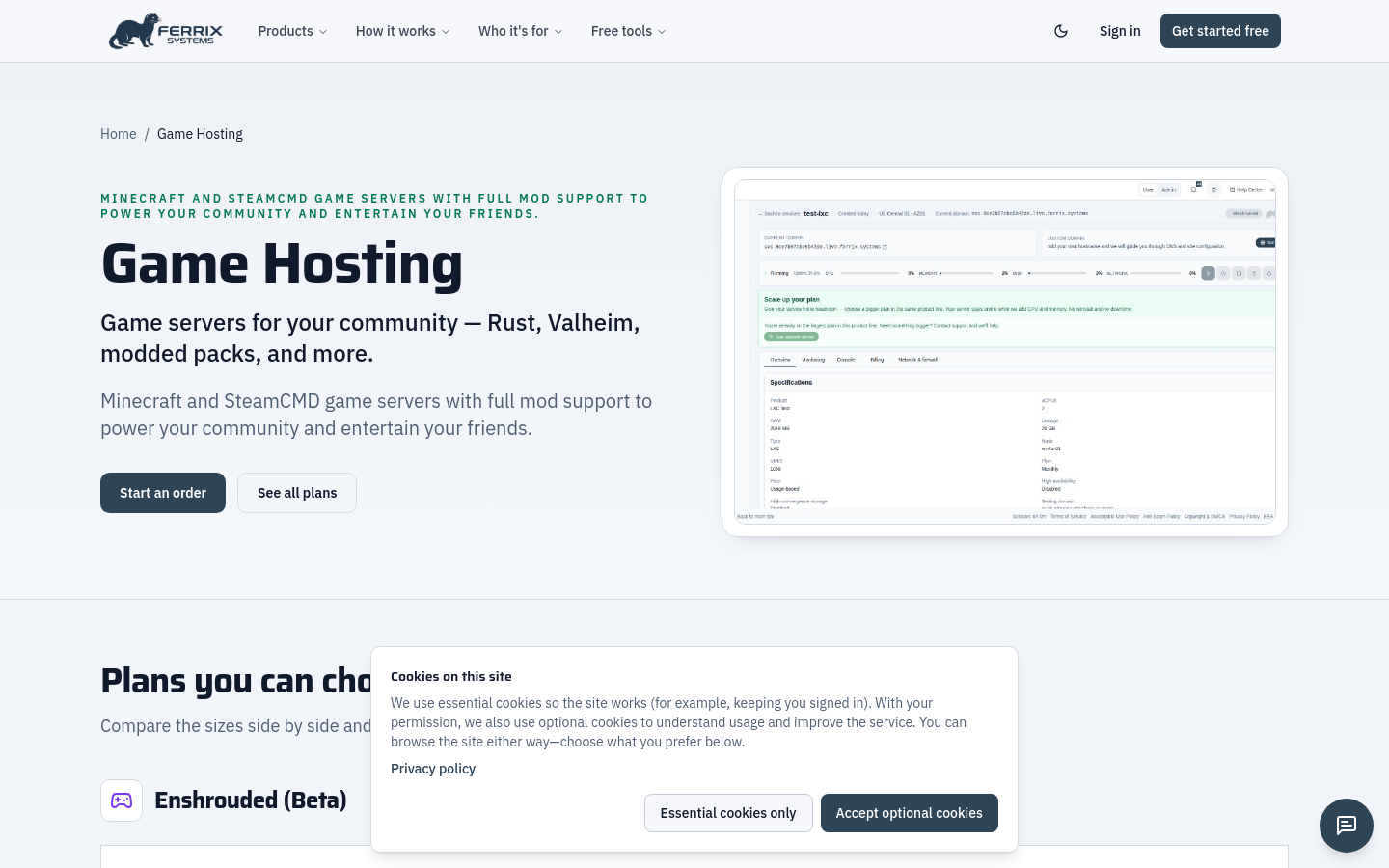This screenshot has height=868, width=1389.
Task: Click Game Hosting breadcrumb item
Action: (x=200, y=134)
